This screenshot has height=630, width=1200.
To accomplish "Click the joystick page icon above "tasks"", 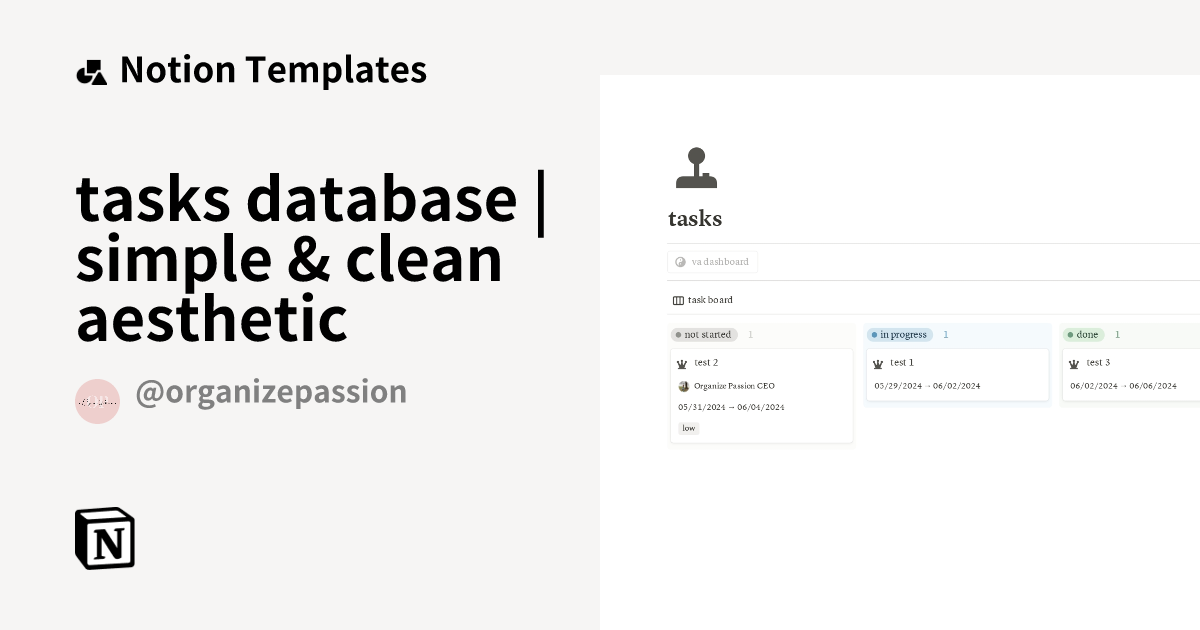I will 695,167.
